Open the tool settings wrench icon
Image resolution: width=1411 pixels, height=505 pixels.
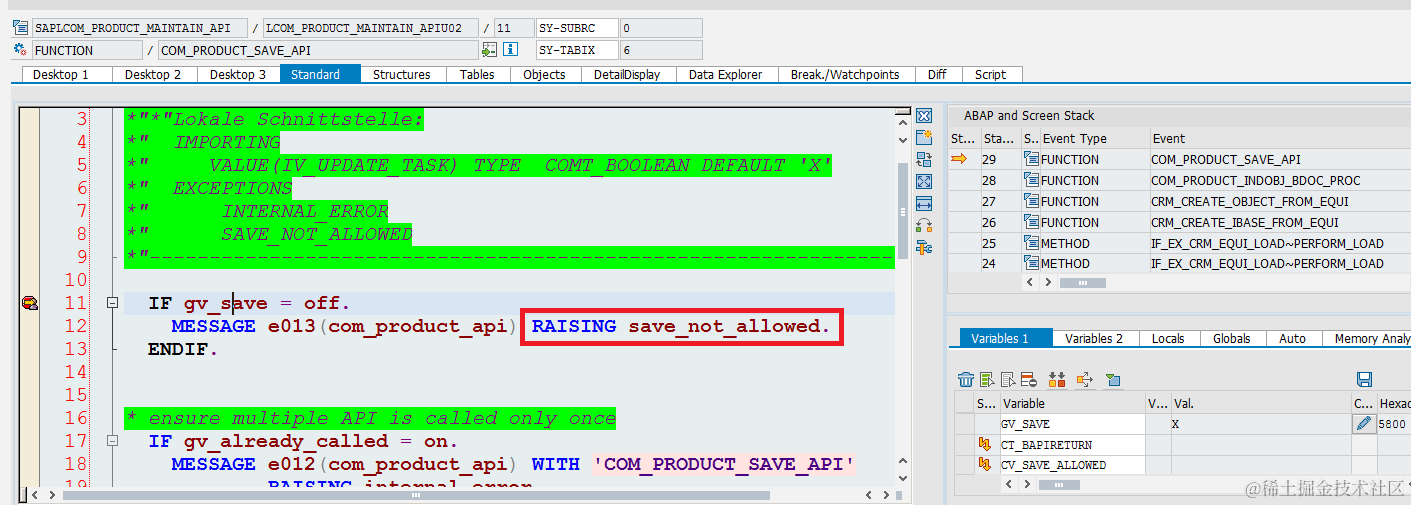[924, 248]
